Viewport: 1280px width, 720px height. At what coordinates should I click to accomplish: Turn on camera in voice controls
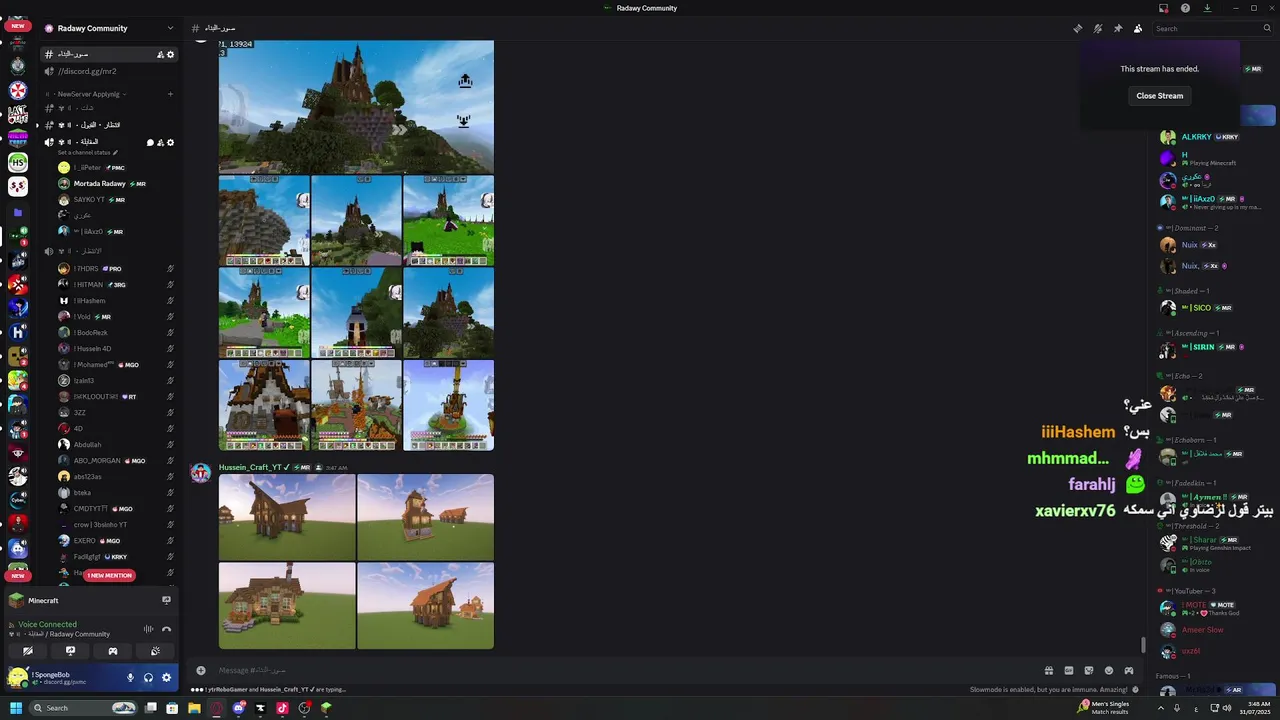tap(28, 651)
